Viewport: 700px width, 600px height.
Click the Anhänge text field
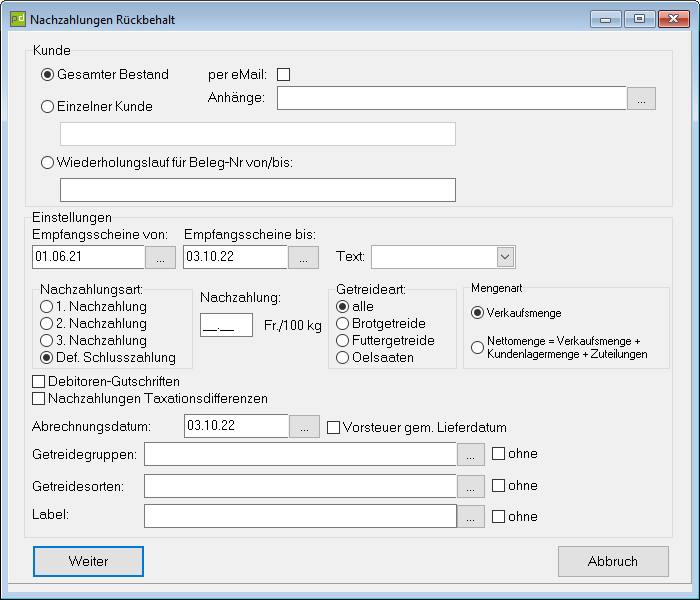(x=452, y=98)
